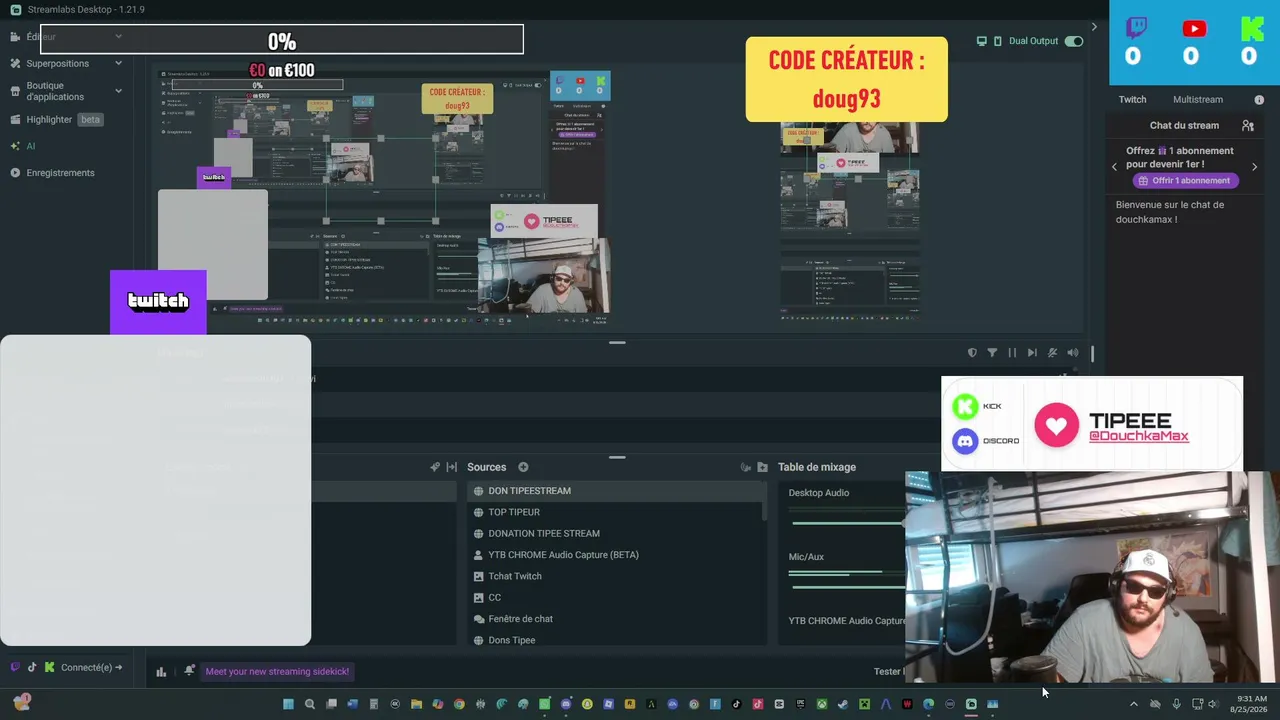
Task: Click the Connecté(e) account button
Action: [91, 668]
